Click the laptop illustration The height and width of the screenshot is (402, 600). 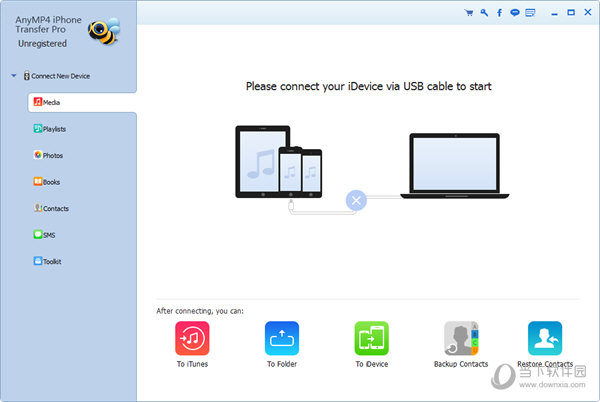point(455,166)
